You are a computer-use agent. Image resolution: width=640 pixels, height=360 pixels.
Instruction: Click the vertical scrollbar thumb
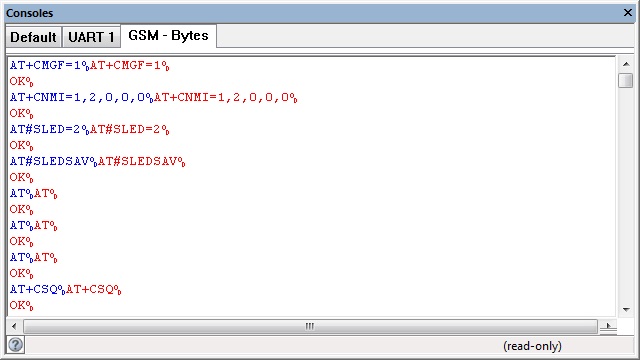tap(625, 80)
